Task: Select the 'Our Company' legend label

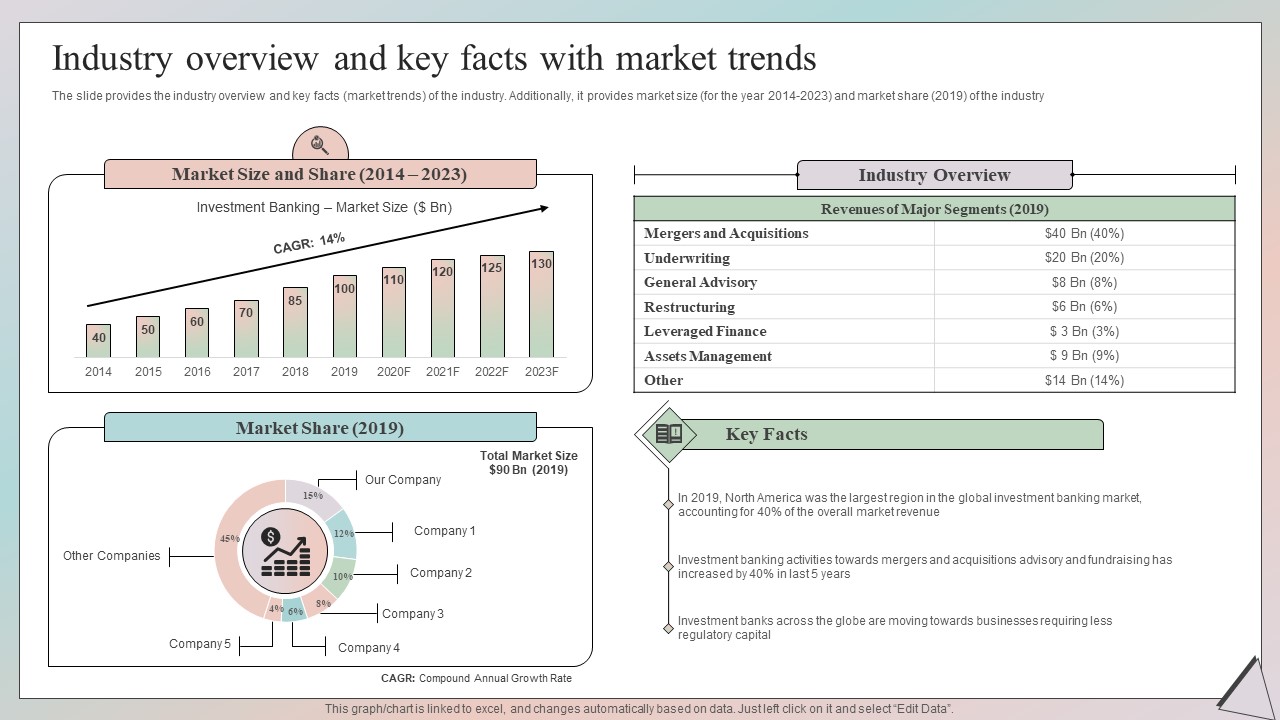Action: (403, 480)
